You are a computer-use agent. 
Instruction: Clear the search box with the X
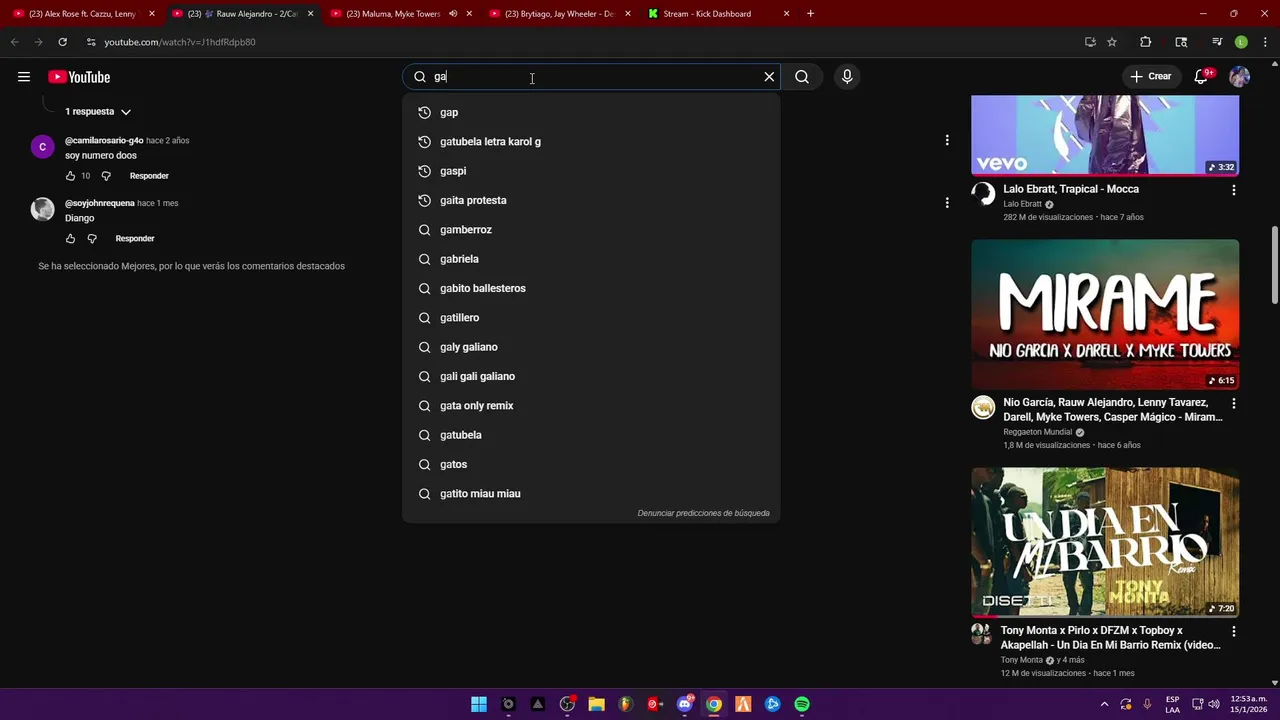tap(769, 77)
